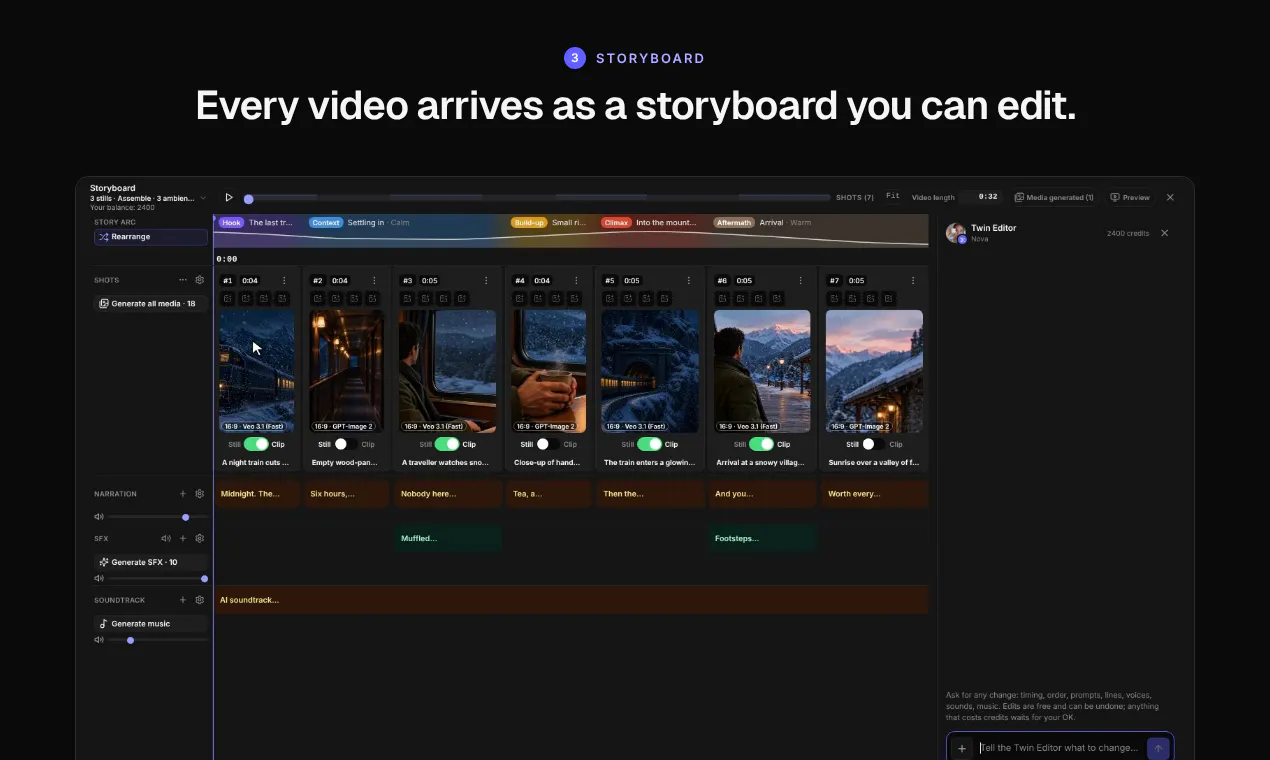
Task: Select the Context story arc tag
Action: pos(326,223)
